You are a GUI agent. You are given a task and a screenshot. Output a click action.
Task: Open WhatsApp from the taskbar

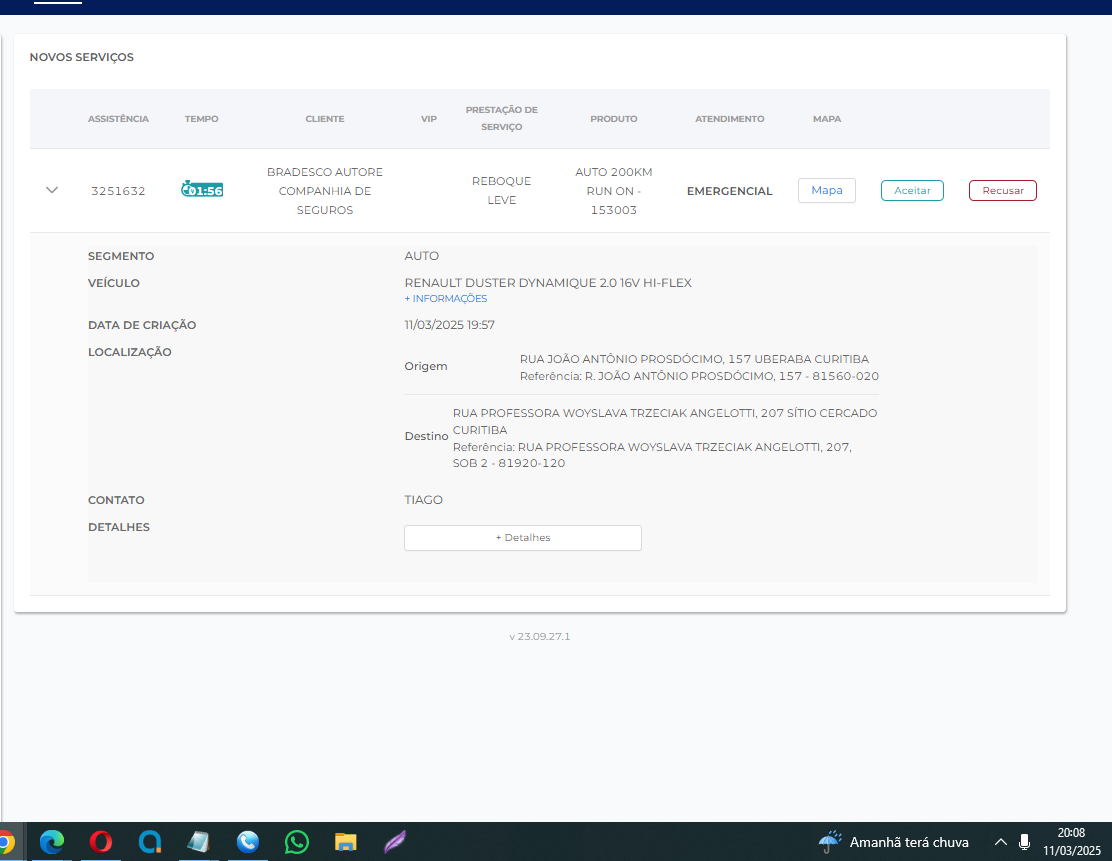(297, 842)
